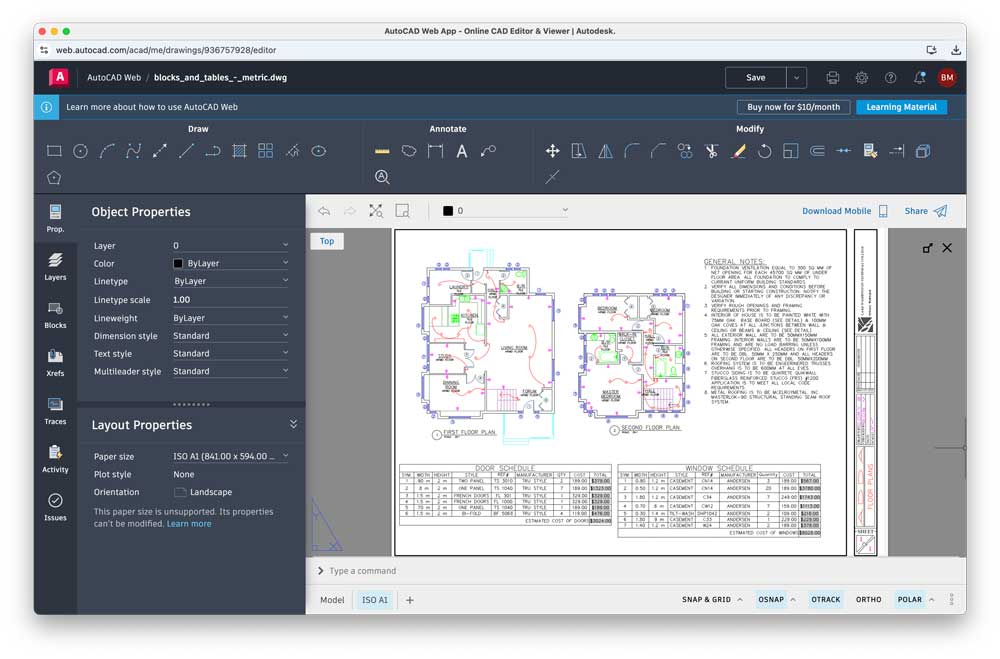
Task: Open the Linetype dropdown
Action: click(x=230, y=282)
